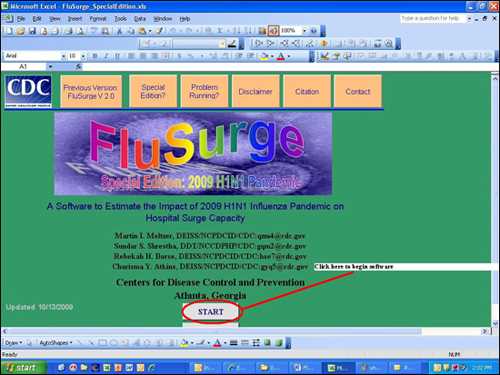Viewport: 500px width, 375px height.
Task: Click the Line Style icon in Drawing toolbar
Action: click(234, 342)
